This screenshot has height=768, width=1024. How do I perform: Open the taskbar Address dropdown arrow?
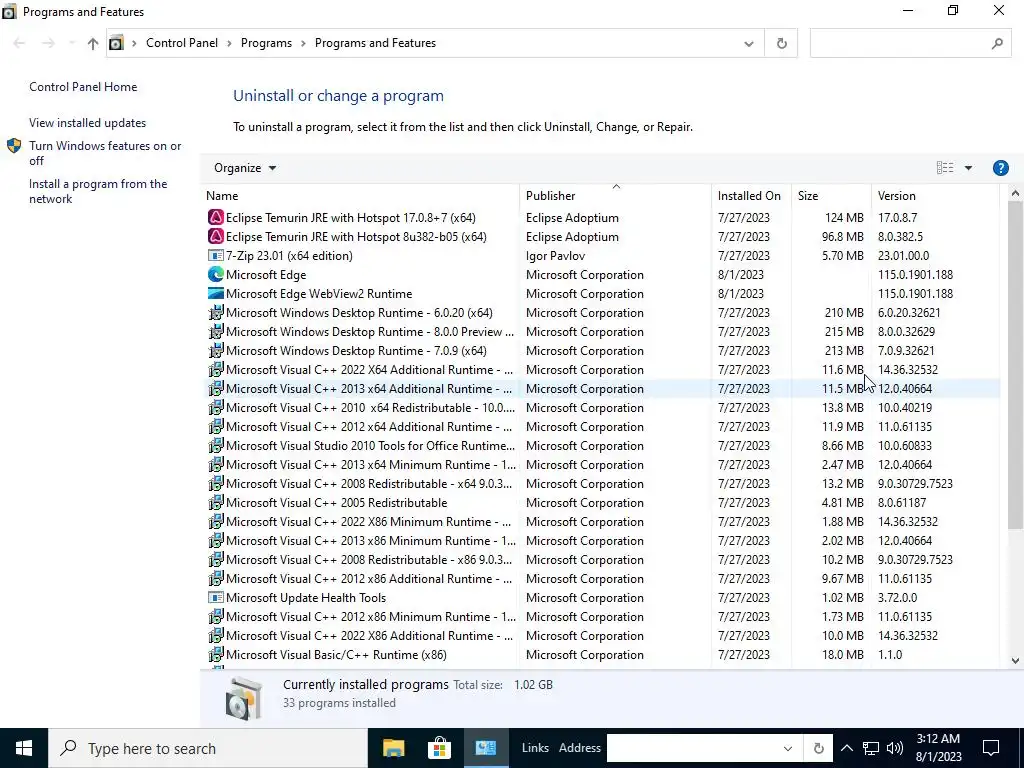click(788, 748)
